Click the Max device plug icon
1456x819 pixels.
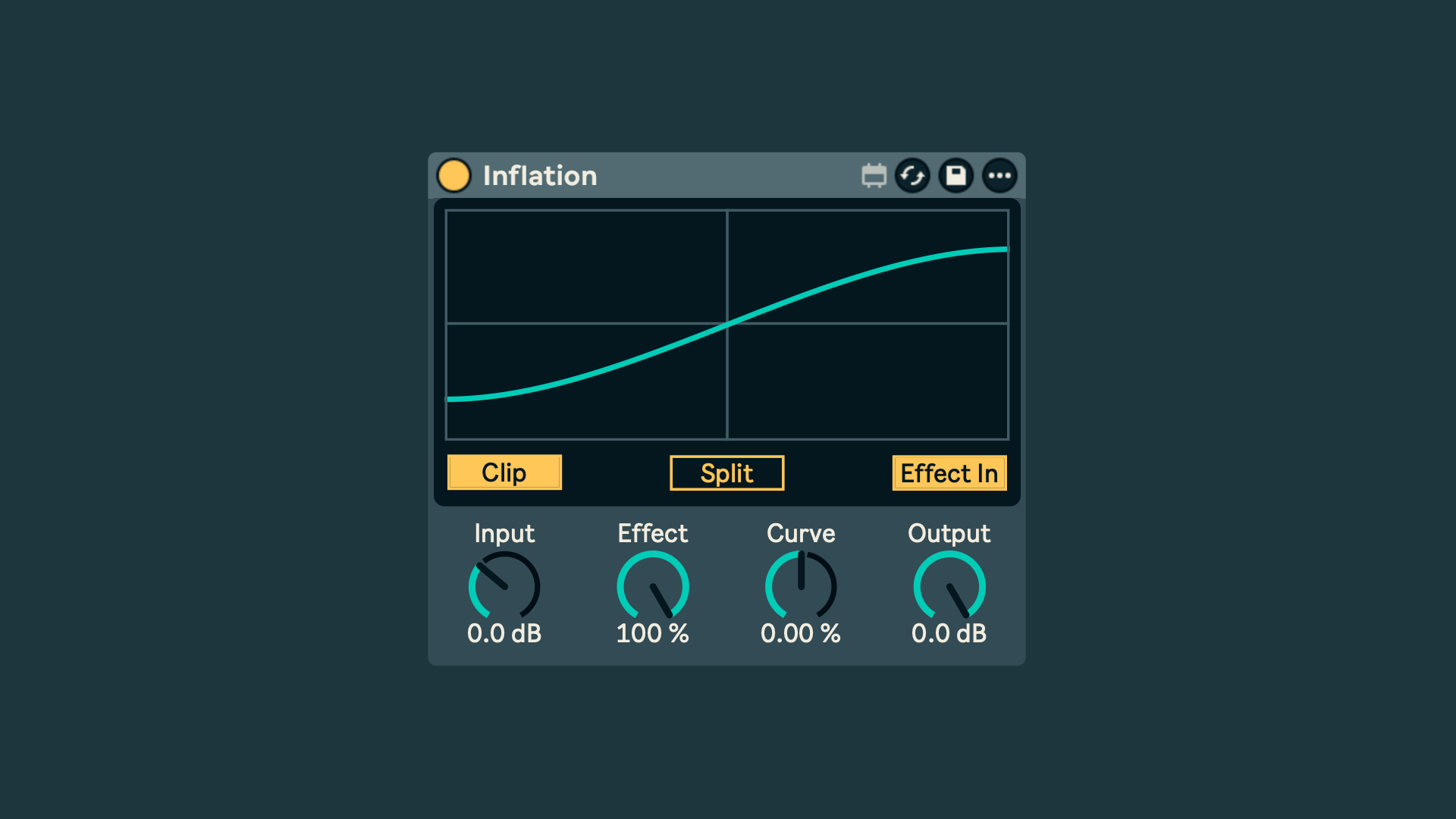pyautogui.click(x=874, y=176)
